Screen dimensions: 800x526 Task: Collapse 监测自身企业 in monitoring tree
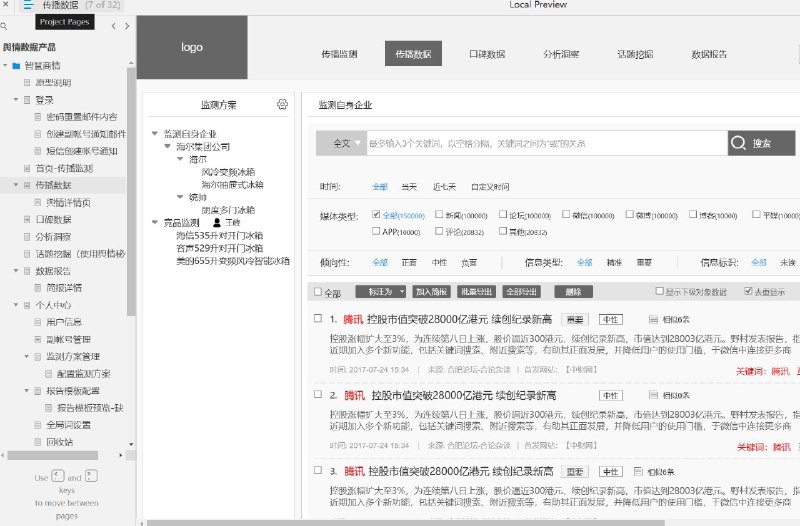(x=155, y=134)
